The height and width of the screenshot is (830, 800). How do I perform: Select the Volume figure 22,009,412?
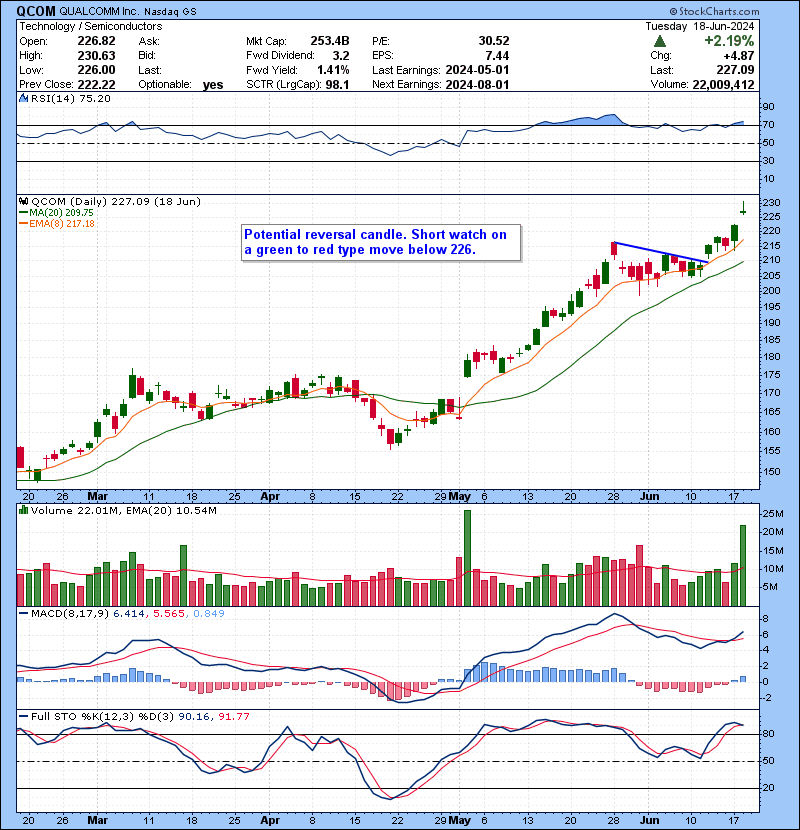click(723, 84)
